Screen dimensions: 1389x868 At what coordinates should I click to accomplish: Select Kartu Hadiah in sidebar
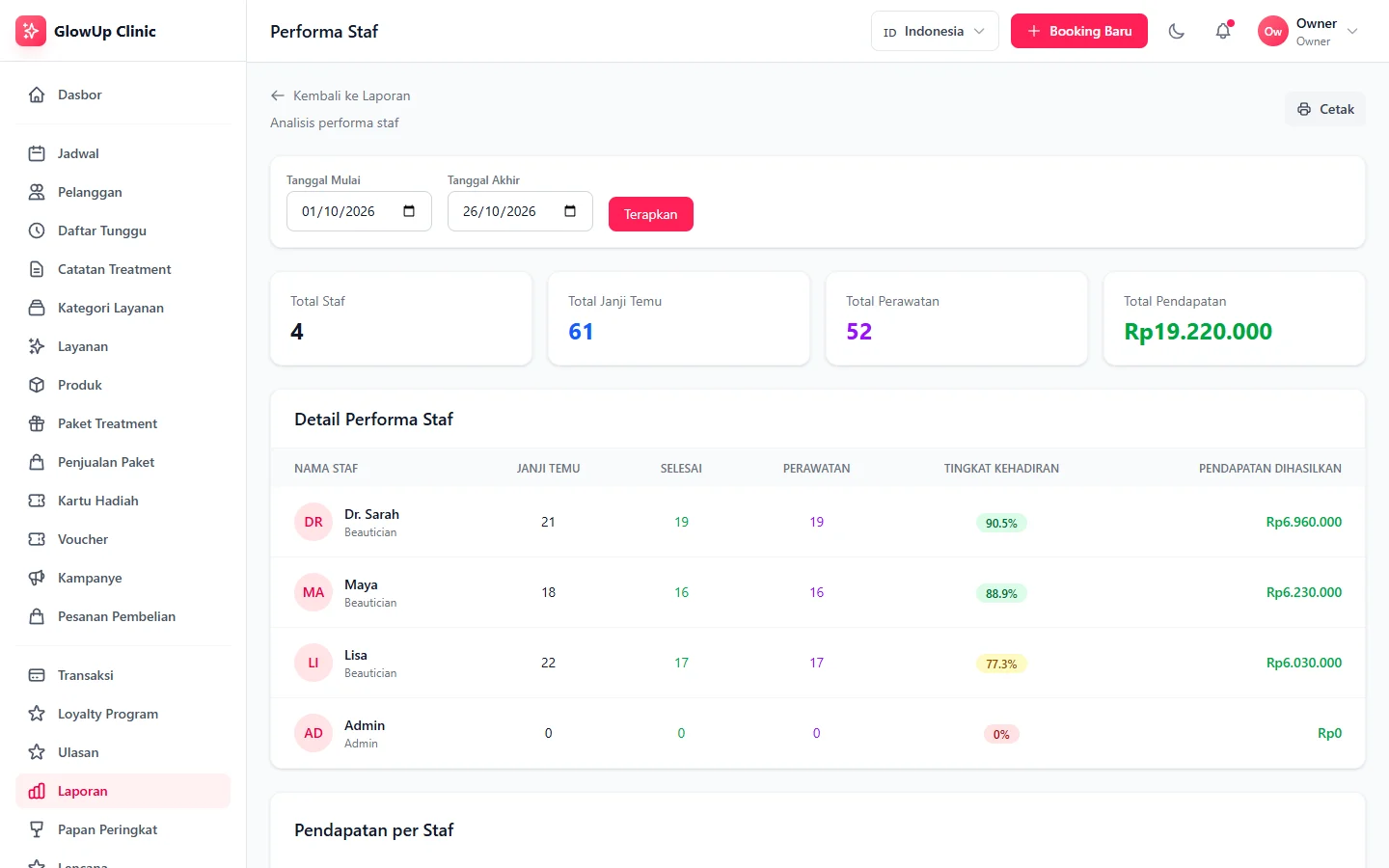pos(123,501)
